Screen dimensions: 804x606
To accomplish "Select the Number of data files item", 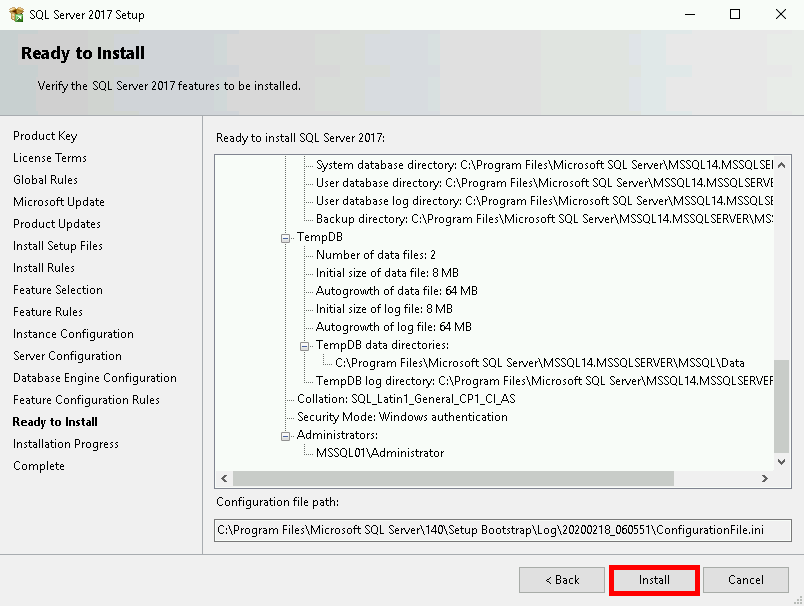I will (376, 256).
